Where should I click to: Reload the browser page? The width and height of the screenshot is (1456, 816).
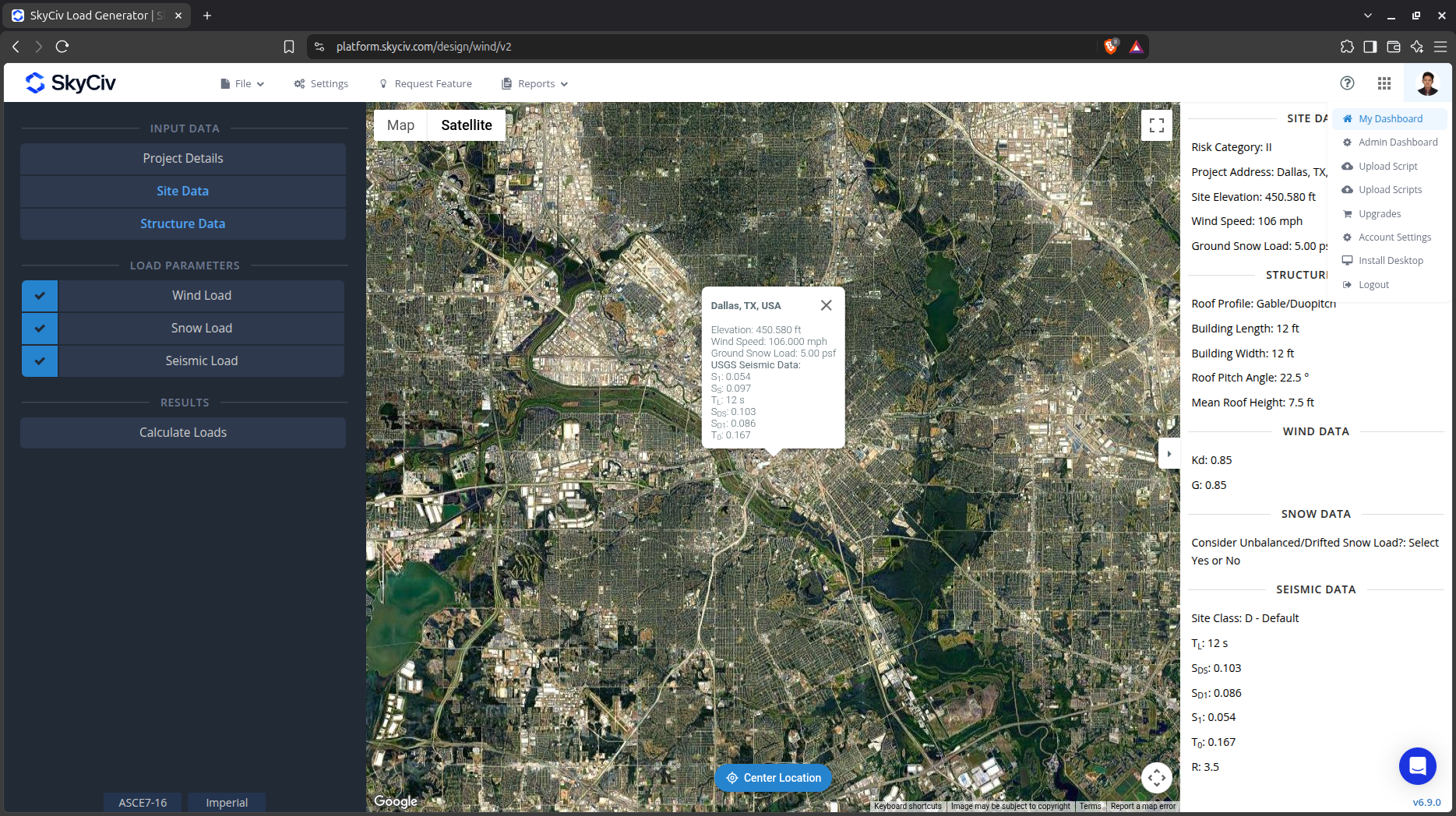coord(62,47)
